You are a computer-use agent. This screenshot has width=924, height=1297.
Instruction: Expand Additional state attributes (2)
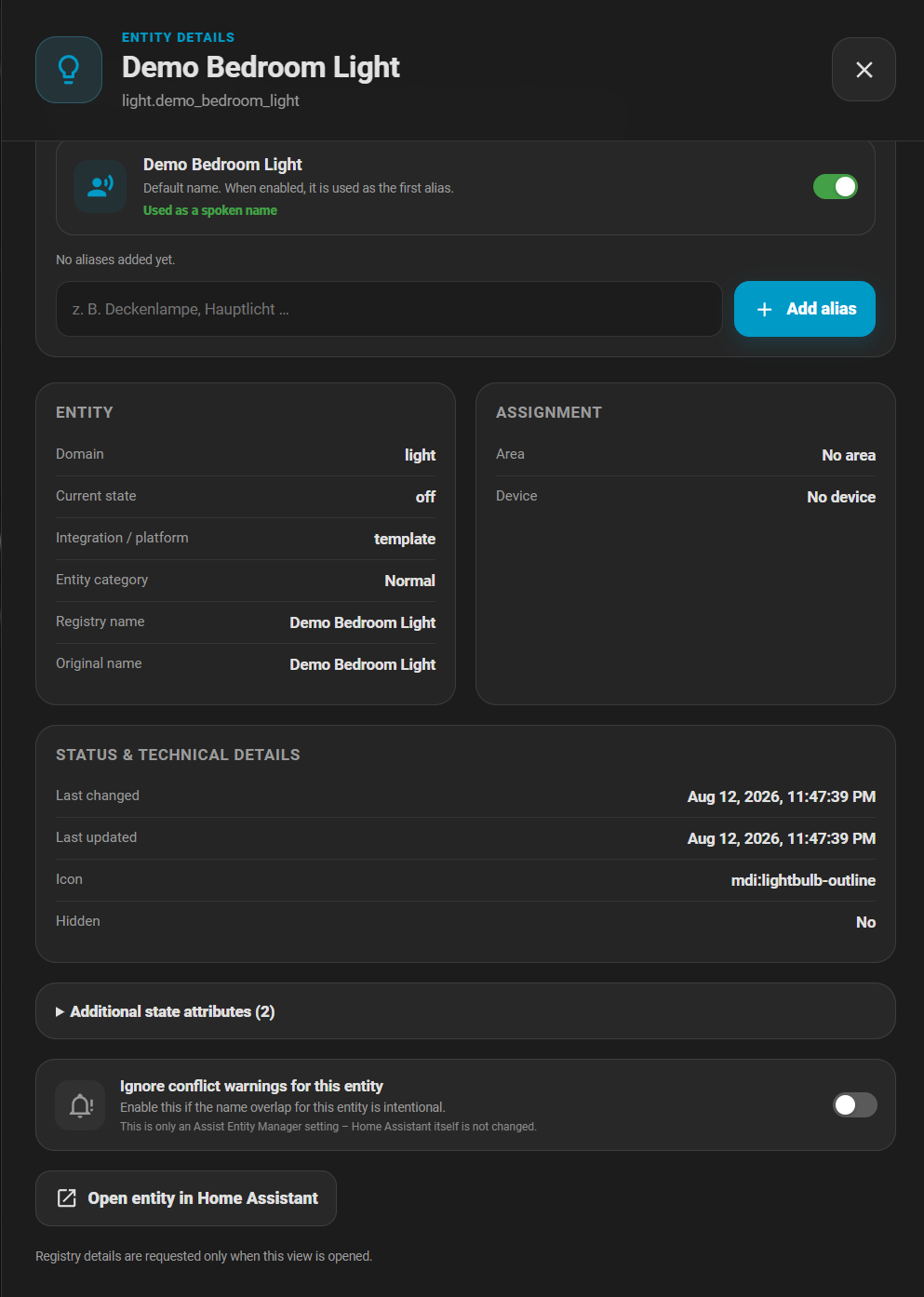click(465, 1011)
